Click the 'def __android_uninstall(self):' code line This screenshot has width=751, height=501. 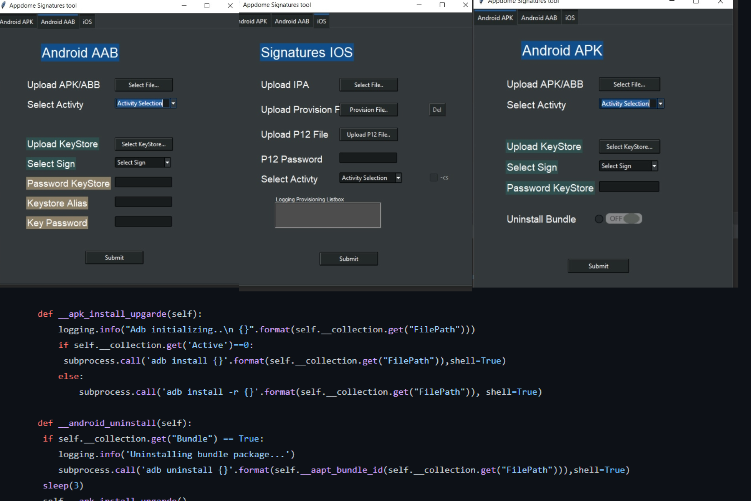pos(114,423)
